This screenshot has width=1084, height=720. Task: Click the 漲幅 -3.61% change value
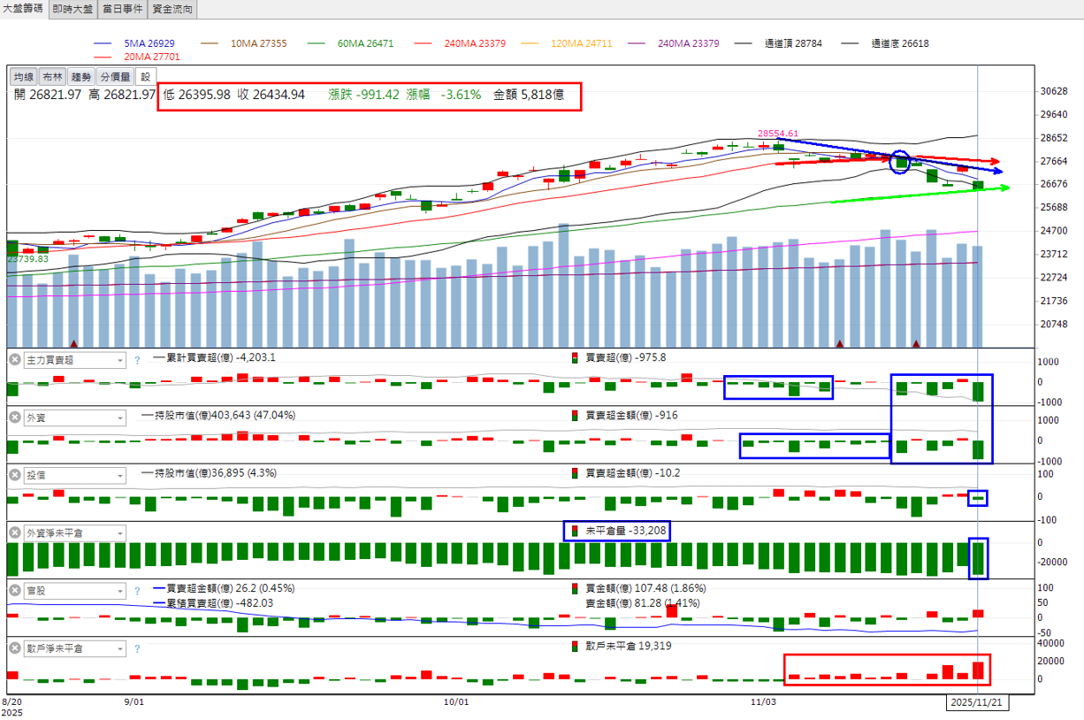444,94
